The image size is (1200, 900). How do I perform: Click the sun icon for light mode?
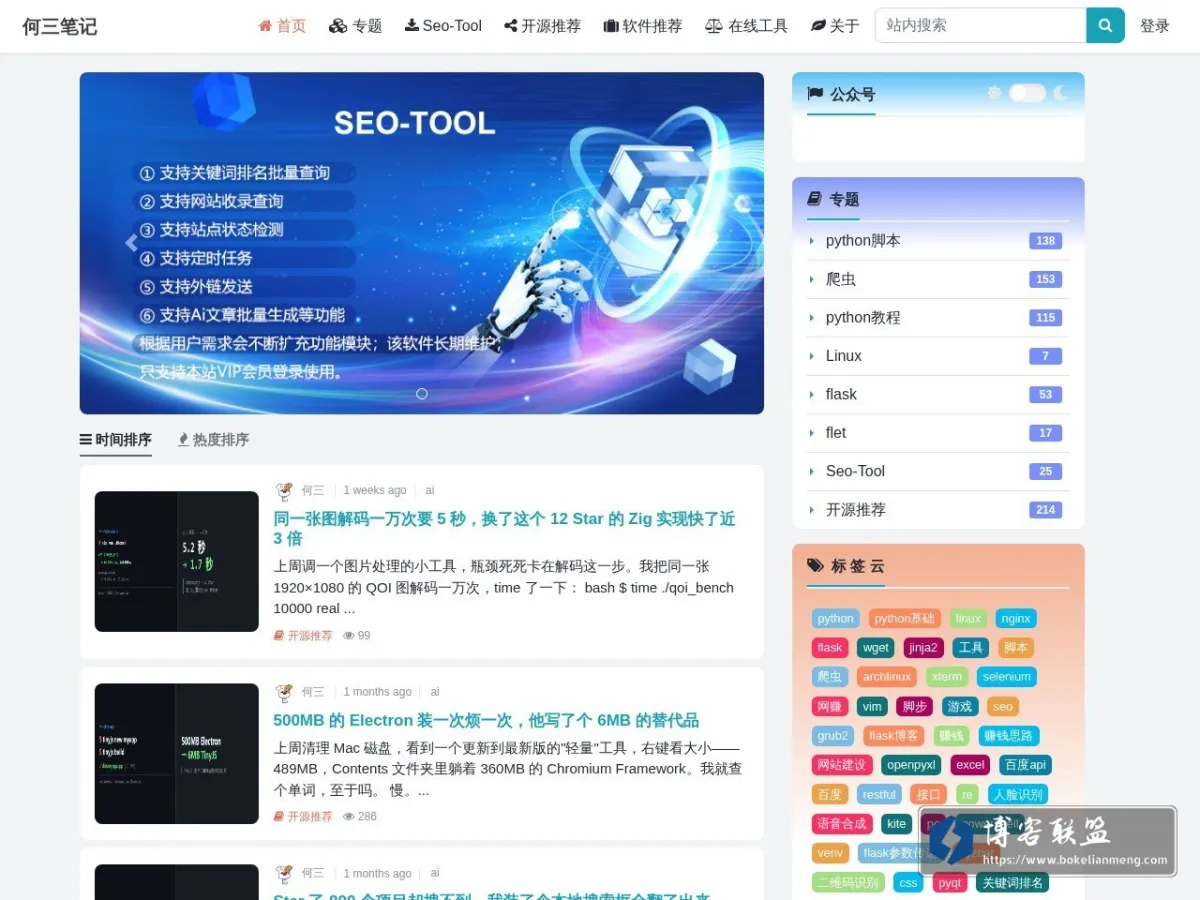point(994,93)
